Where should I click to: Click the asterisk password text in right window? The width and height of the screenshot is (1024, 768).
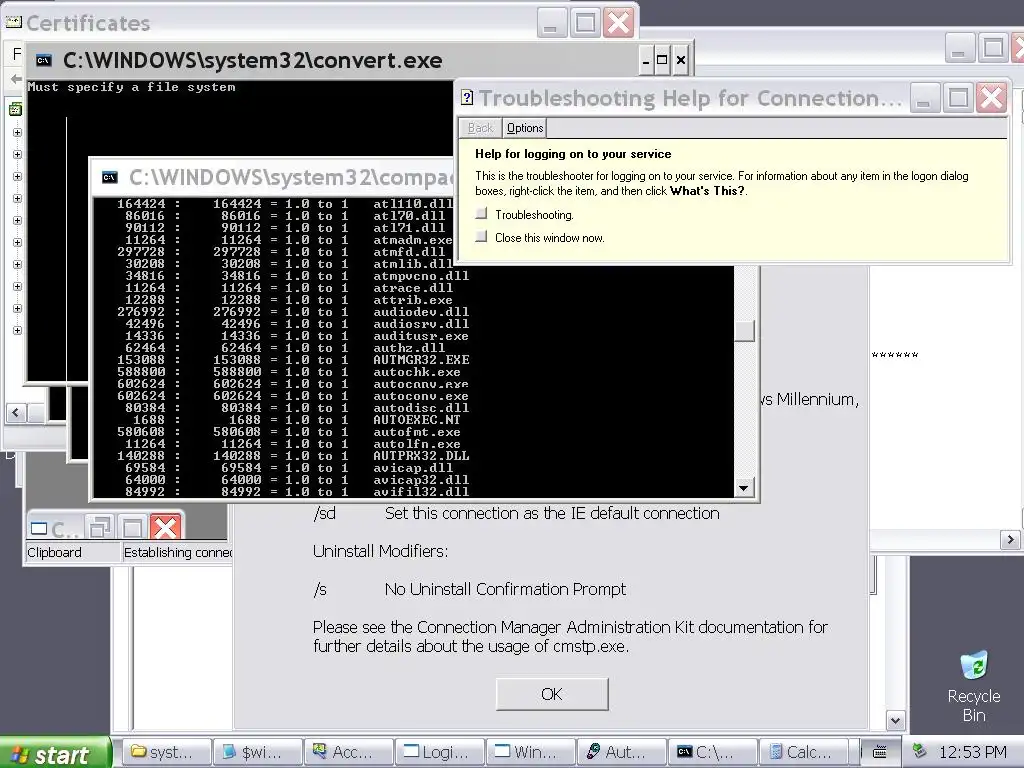pyautogui.click(x=895, y=356)
